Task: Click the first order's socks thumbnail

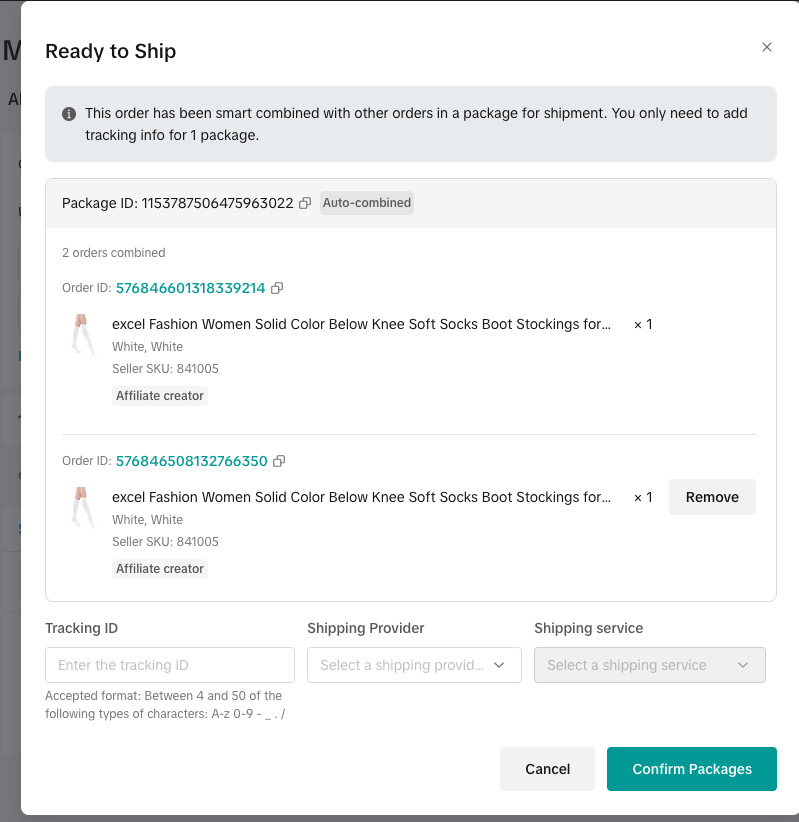Action: coord(81,335)
